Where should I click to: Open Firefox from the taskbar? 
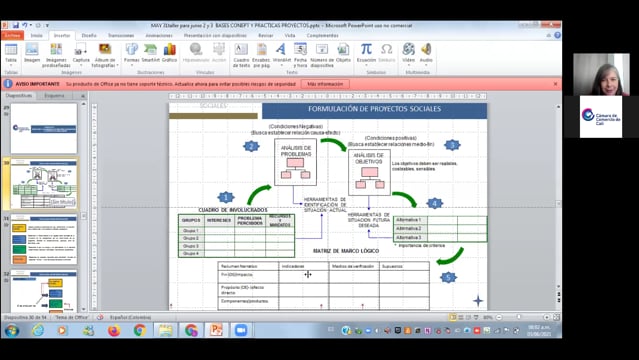click(x=114, y=330)
